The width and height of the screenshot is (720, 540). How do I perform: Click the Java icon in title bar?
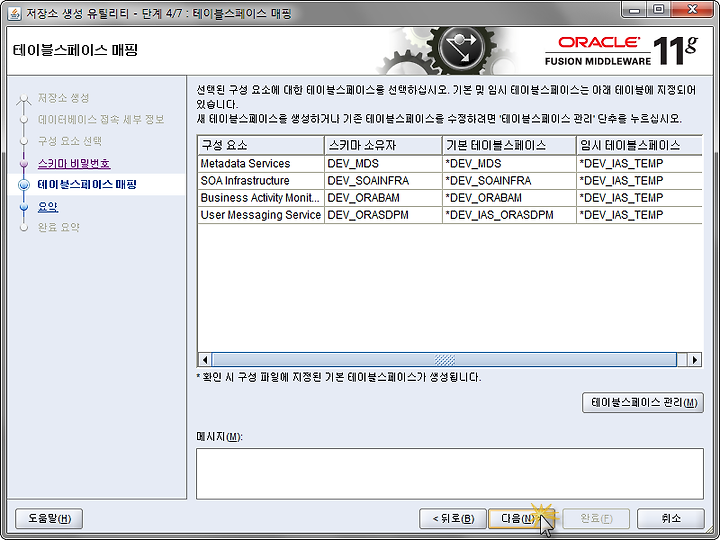[x=14, y=14]
